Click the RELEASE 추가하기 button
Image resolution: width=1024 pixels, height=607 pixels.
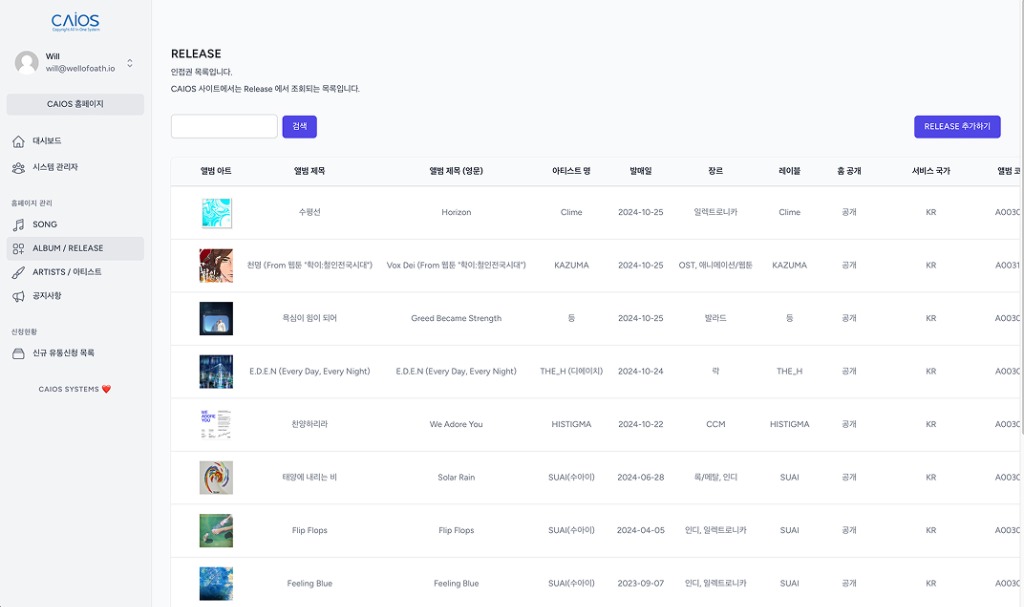[956, 127]
